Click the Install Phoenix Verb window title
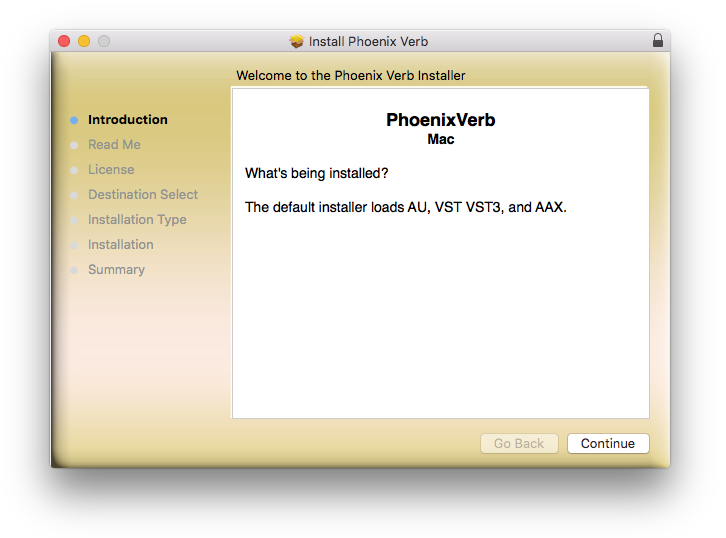This screenshot has width=726, height=538. pos(368,42)
